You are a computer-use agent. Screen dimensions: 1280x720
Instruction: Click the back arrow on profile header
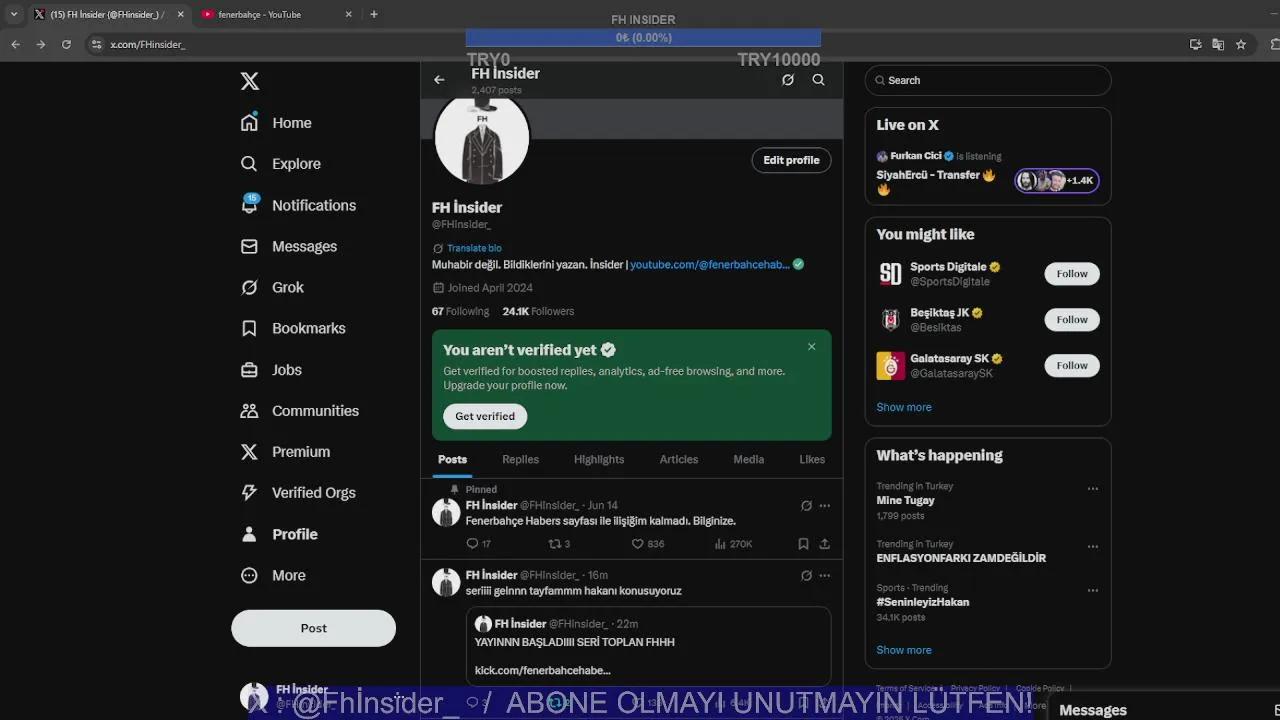pyautogui.click(x=439, y=80)
